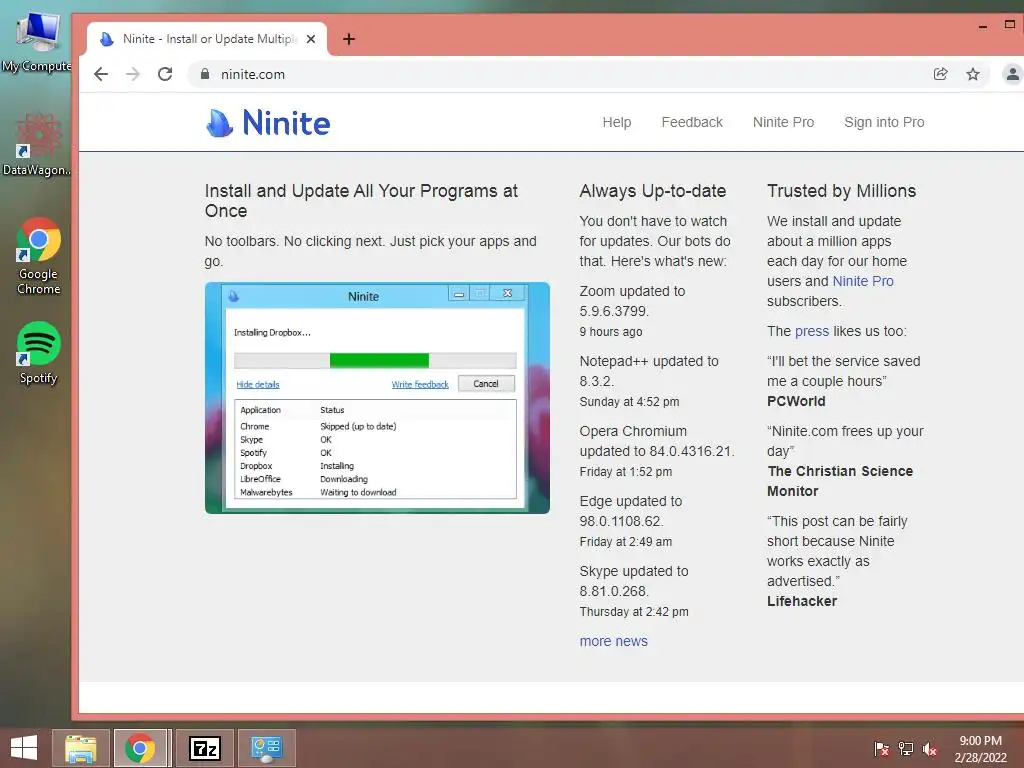Click the Opera Chromium updated news text
Viewport: 1024px width, 768px height.
tap(656, 441)
